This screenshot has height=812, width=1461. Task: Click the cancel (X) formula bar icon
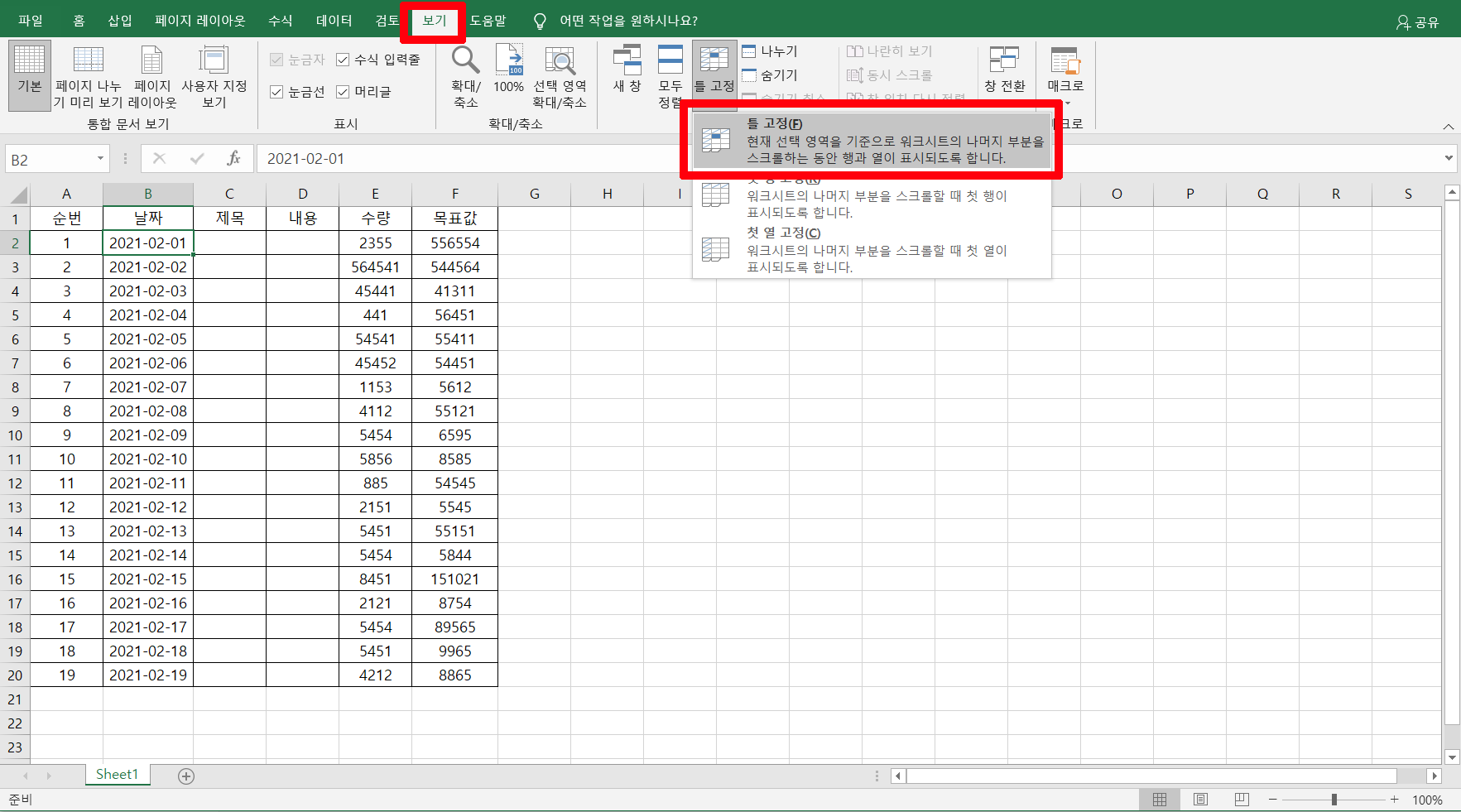(x=160, y=158)
